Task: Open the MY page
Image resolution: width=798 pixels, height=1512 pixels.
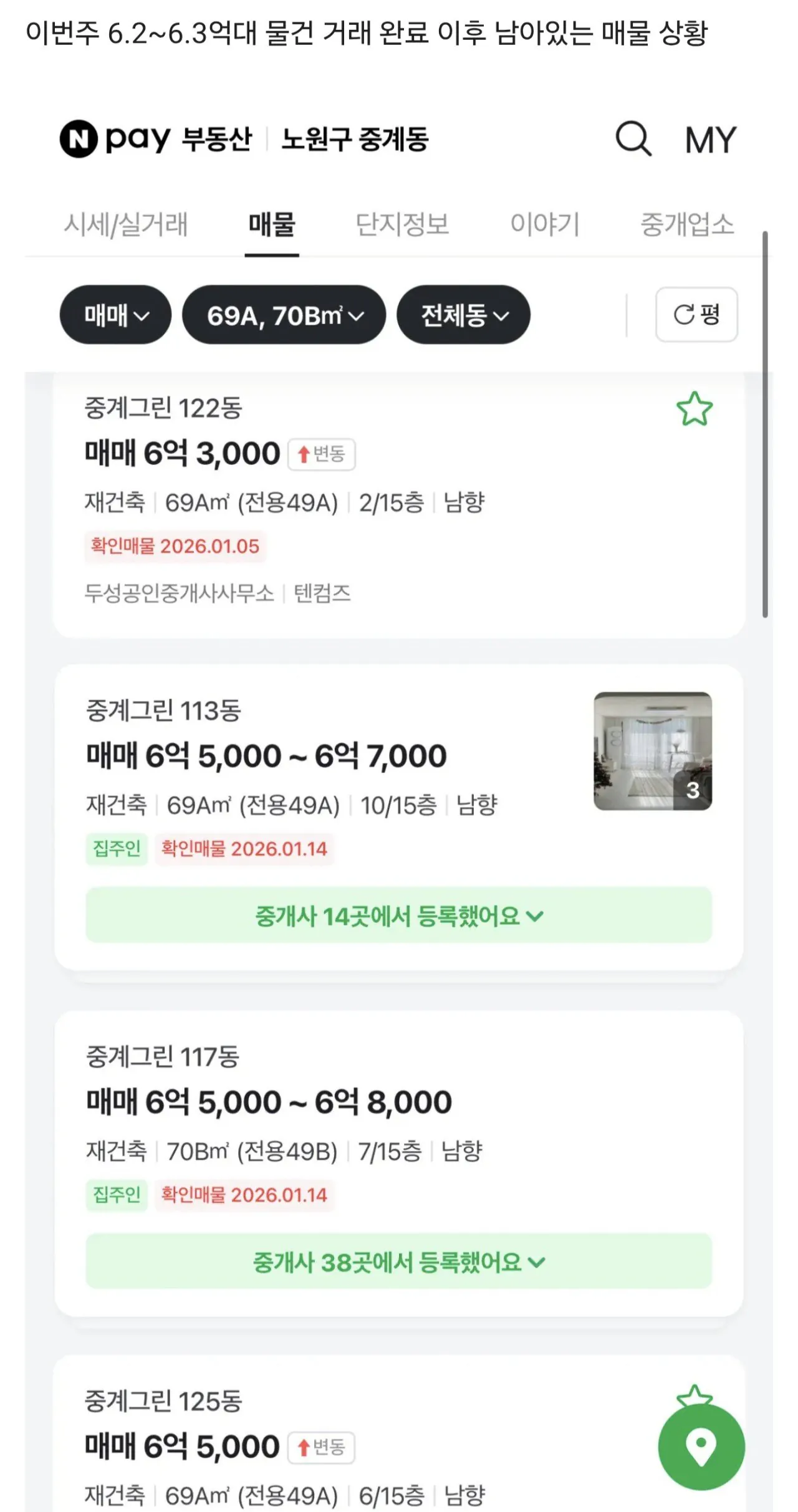Action: pos(710,140)
